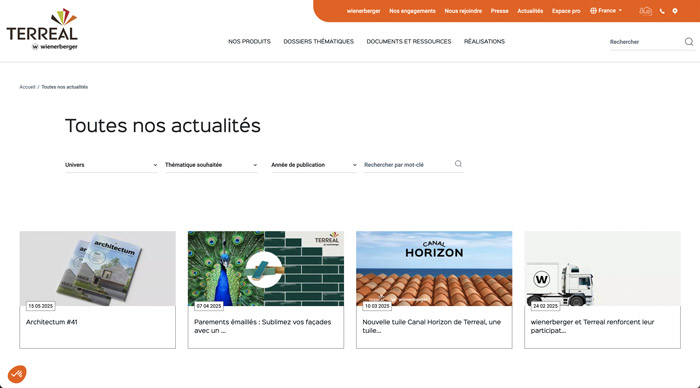Expand the Année de publication dropdown
This screenshot has height=388, width=700.
point(314,165)
